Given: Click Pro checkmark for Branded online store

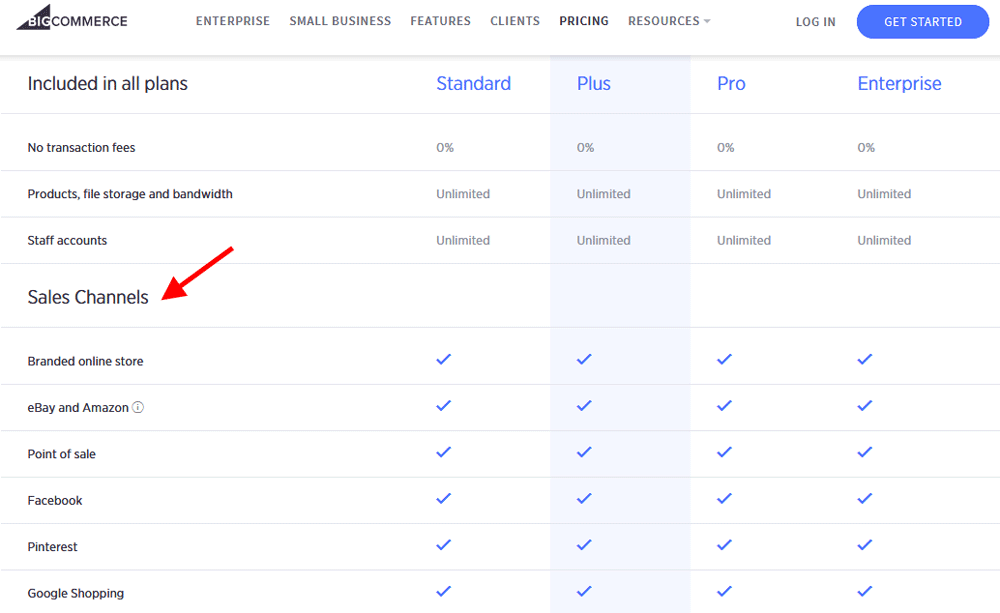Looking at the screenshot, I should (x=724, y=359).
